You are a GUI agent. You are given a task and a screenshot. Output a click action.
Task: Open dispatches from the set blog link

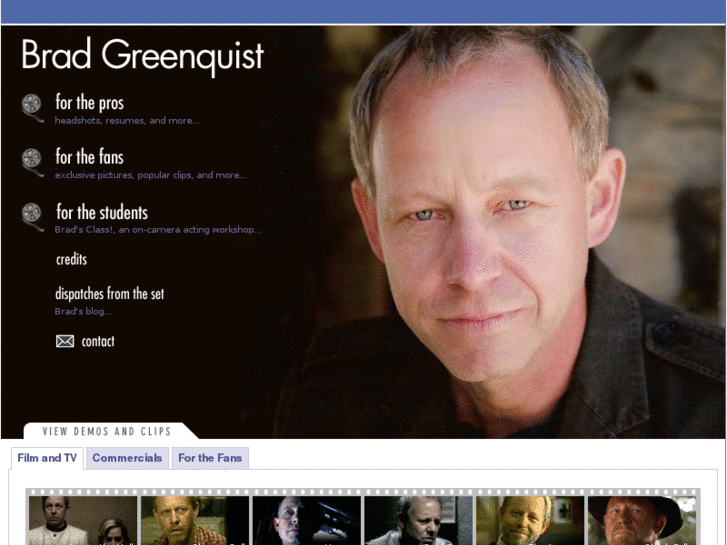[x=109, y=294]
